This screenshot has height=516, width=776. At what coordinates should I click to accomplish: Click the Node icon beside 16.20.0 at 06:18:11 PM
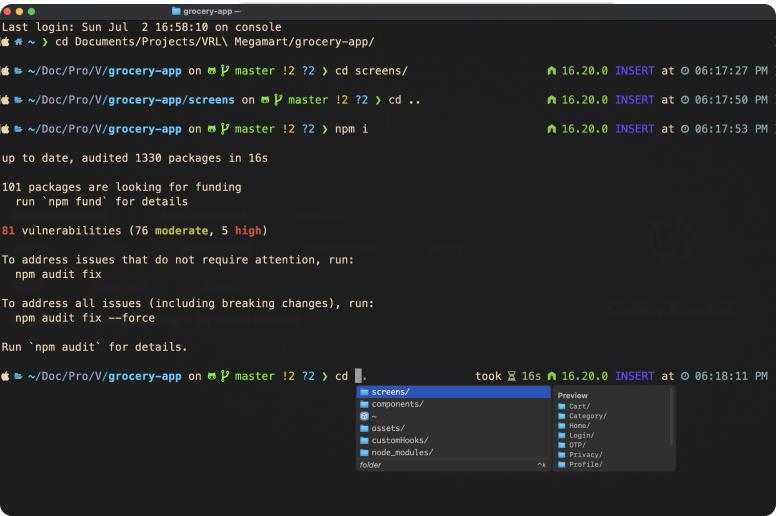click(551, 376)
